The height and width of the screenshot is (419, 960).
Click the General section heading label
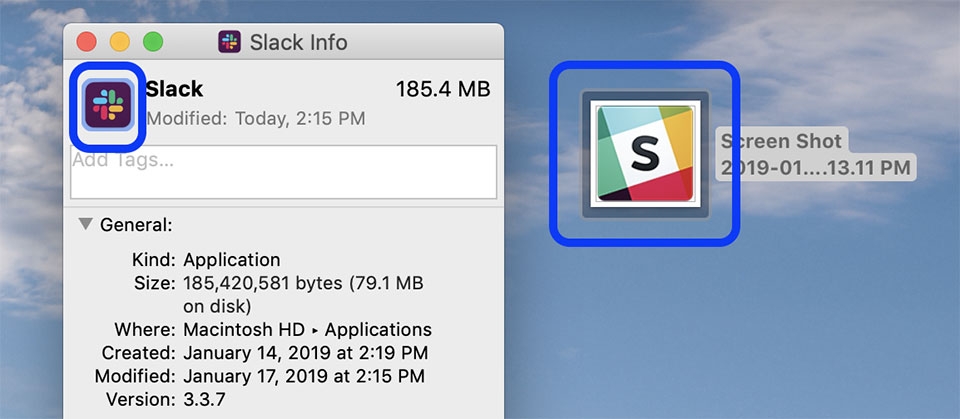(x=136, y=225)
